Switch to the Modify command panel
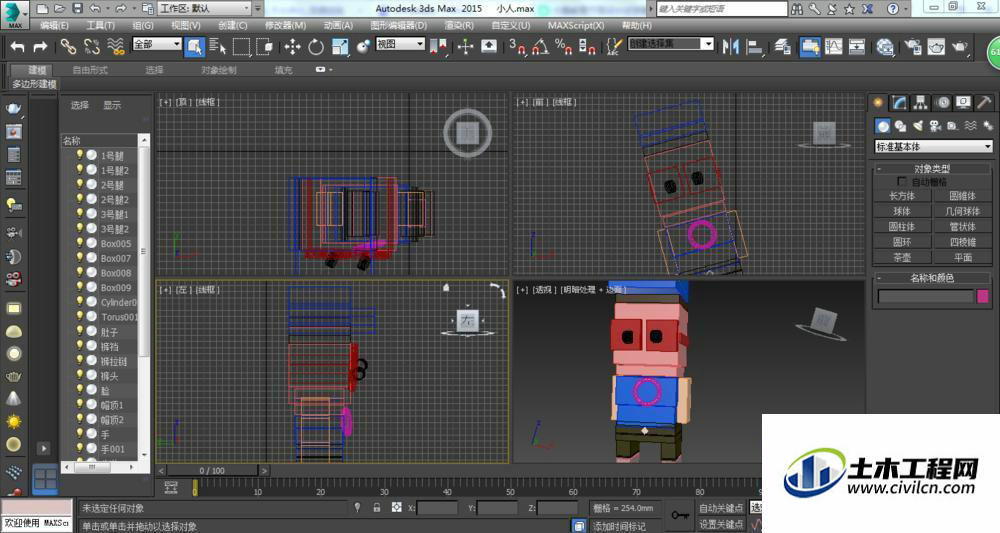 click(899, 103)
